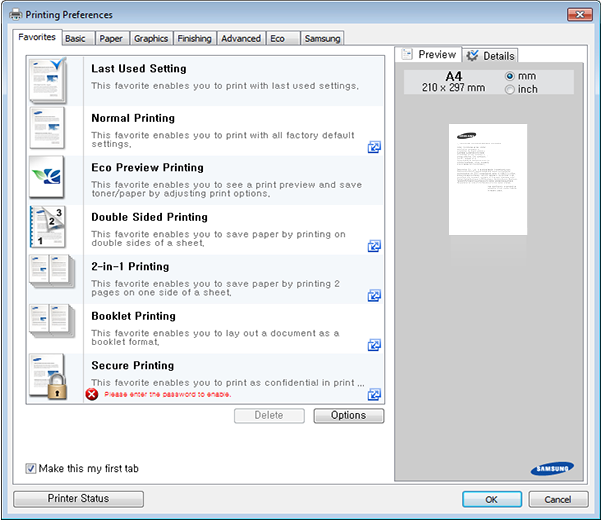The image size is (601, 521).
Task: Select the Double Sided Printing icon
Action: [47, 227]
